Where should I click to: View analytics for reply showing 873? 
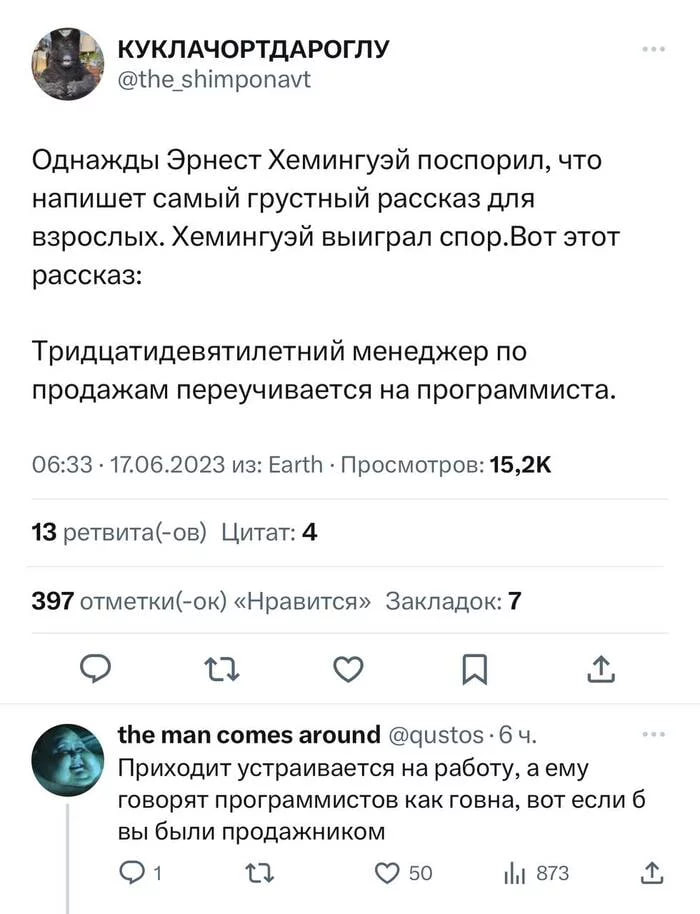(536, 873)
